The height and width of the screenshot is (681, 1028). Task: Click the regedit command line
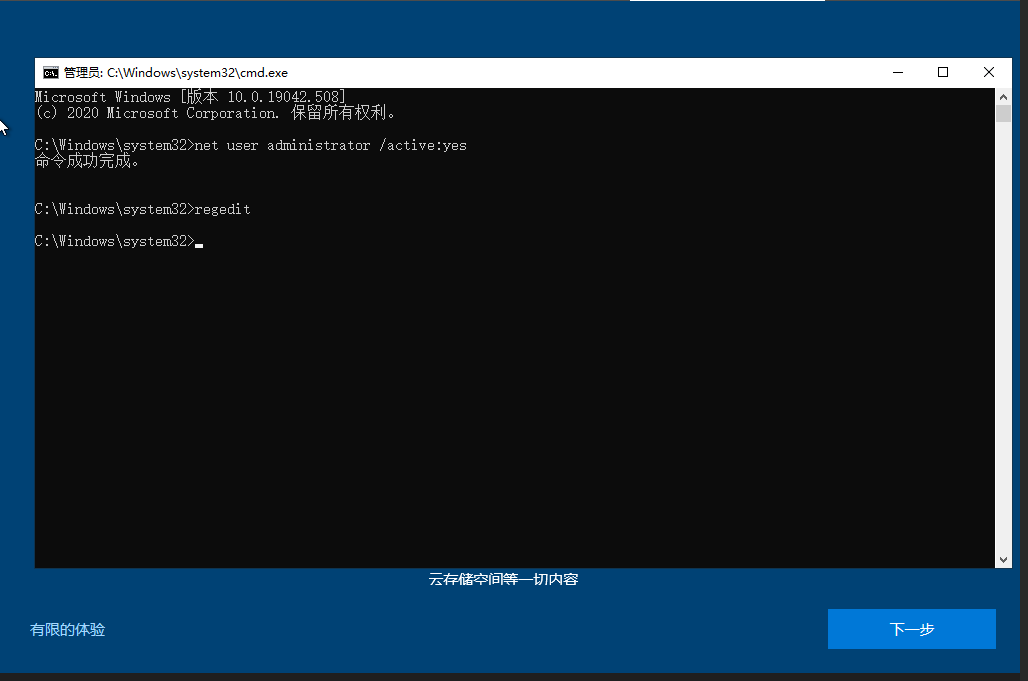click(x=142, y=209)
